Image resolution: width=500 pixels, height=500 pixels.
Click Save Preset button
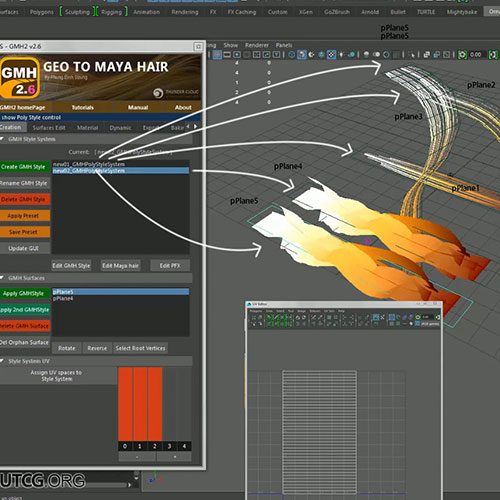[x=24, y=232]
